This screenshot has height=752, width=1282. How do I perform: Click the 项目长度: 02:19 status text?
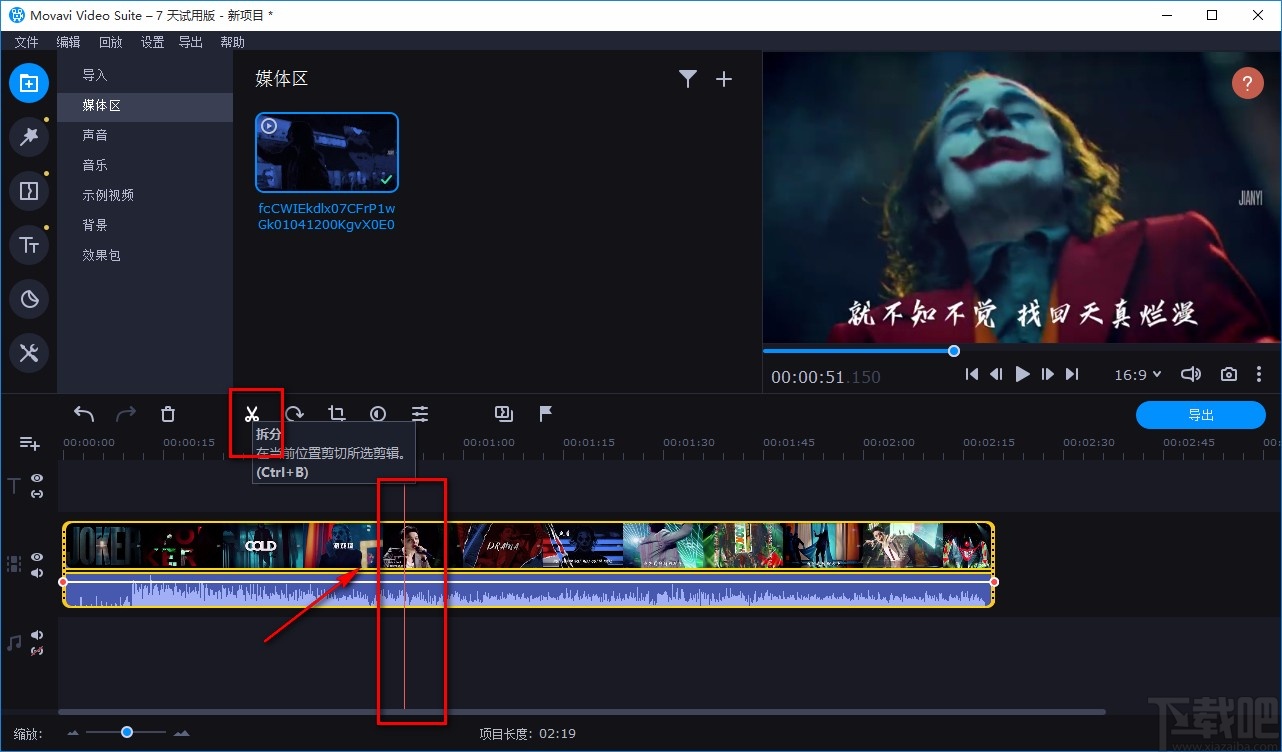[527, 734]
